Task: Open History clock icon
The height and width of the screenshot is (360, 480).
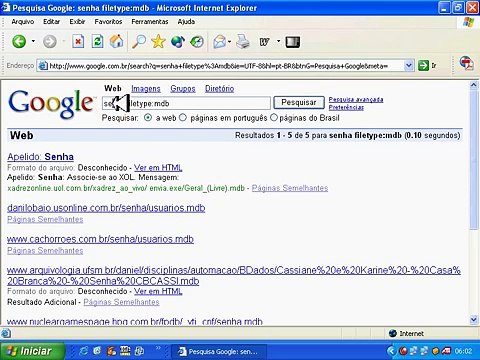Action: tap(197, 42)
